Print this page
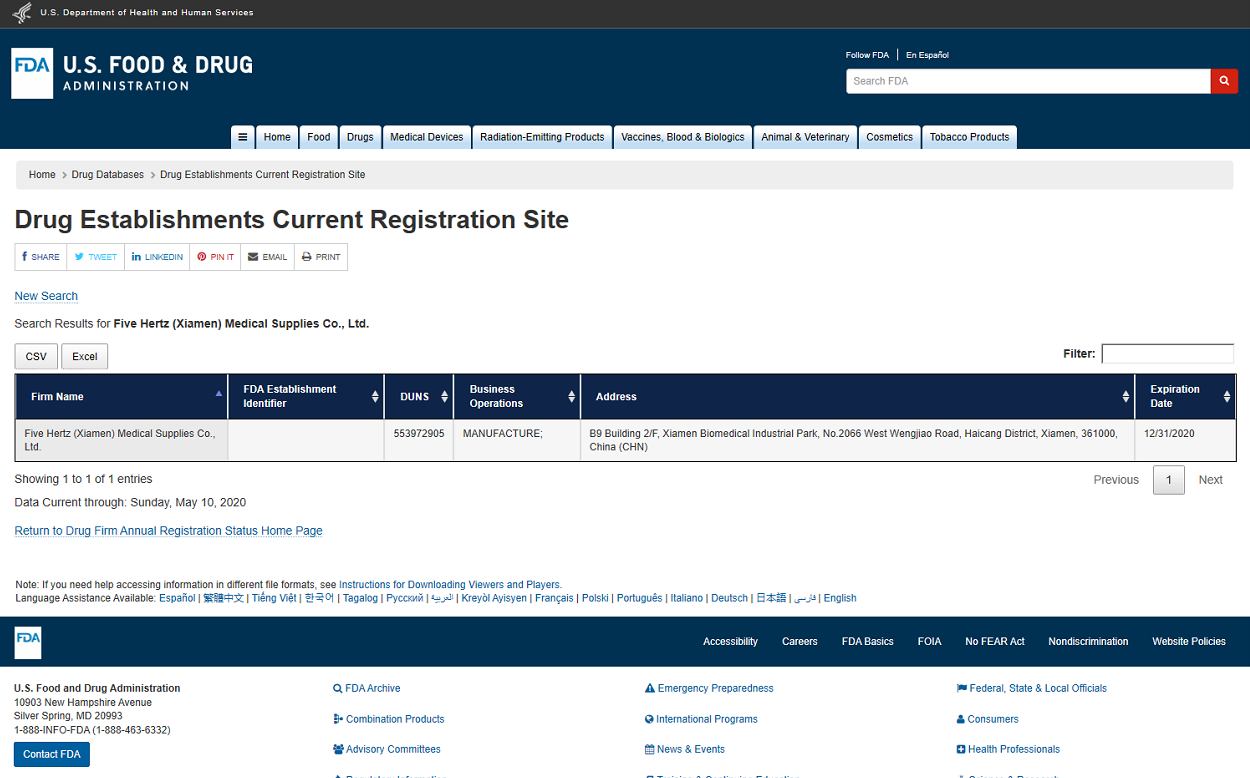Screen dimensions: 1250x778 pyautogui.click(x=321, y=257)
